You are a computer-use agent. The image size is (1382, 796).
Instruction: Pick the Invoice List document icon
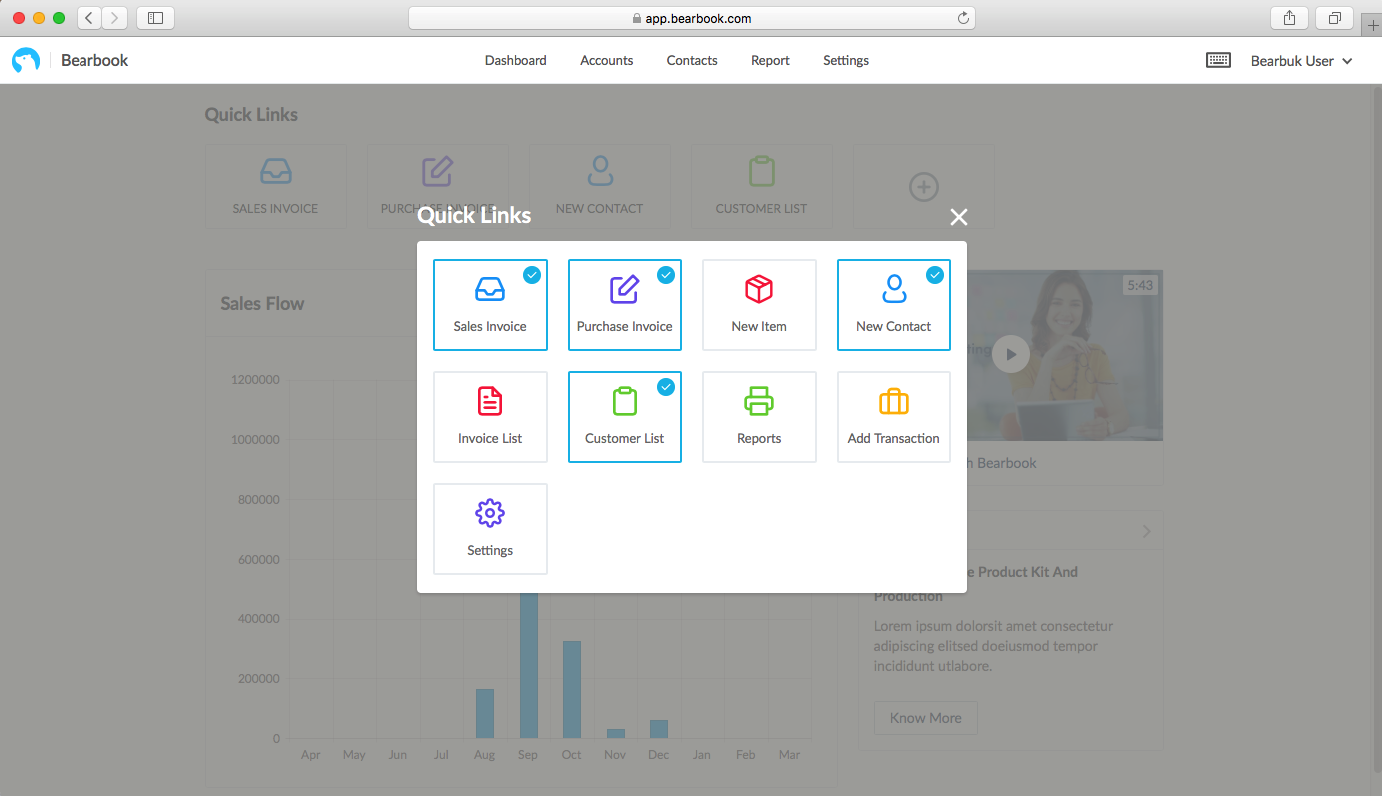tap(490, 402)
